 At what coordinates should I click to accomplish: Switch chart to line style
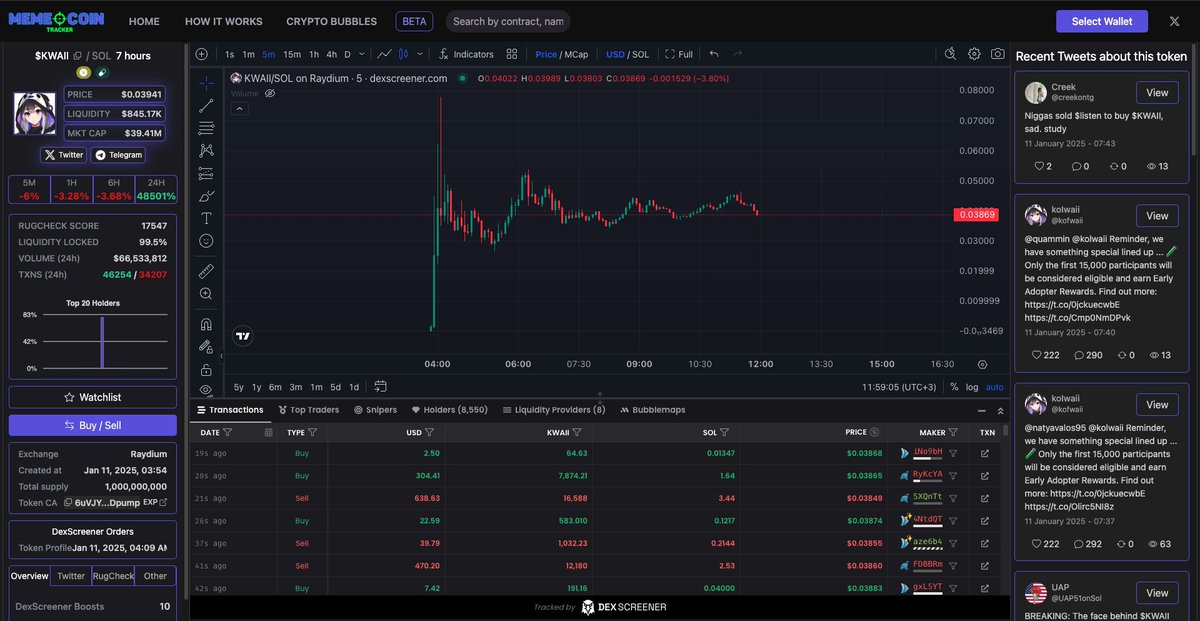[383, 54]
